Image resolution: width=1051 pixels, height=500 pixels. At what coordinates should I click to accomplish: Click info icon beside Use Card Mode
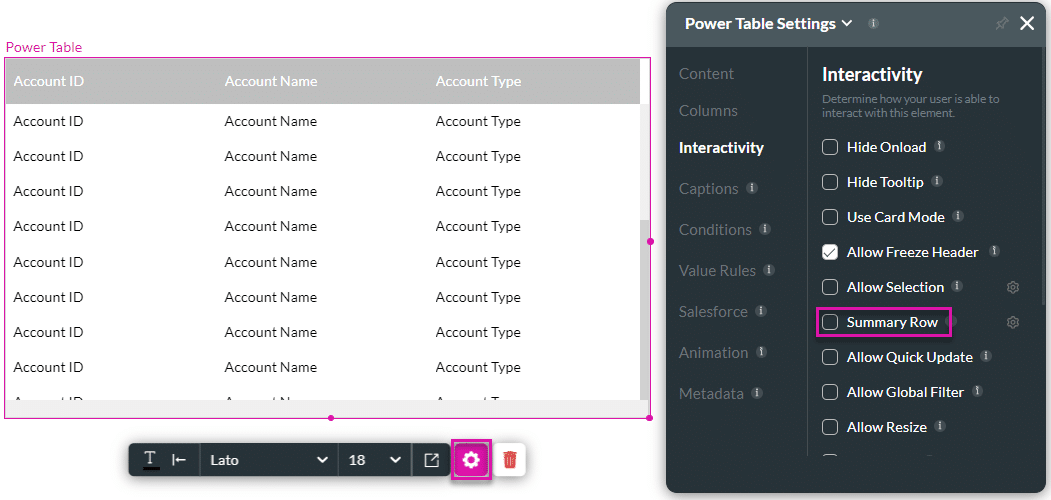coord(959,216)
